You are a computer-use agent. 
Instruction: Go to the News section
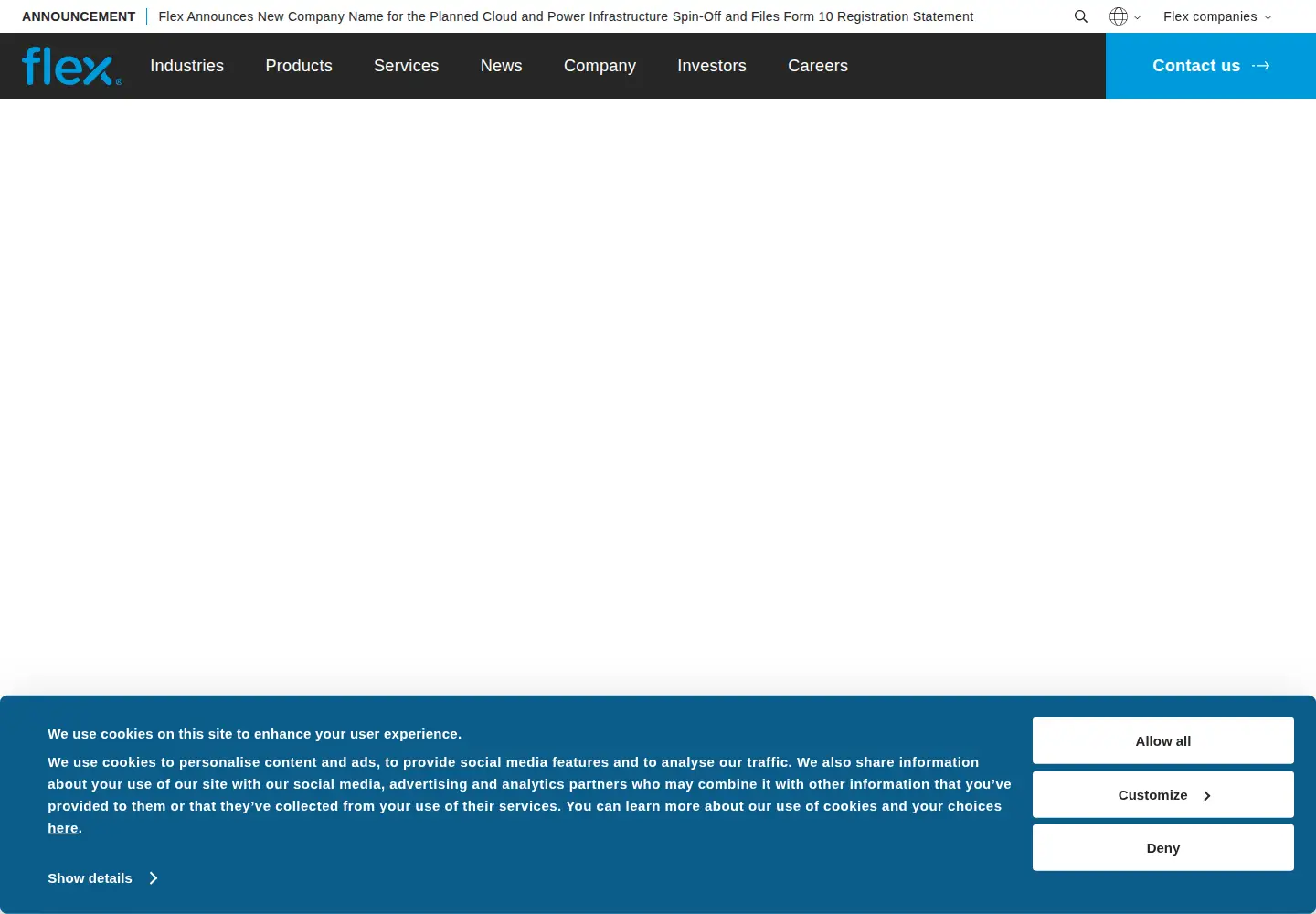click(x=502, y=66)
